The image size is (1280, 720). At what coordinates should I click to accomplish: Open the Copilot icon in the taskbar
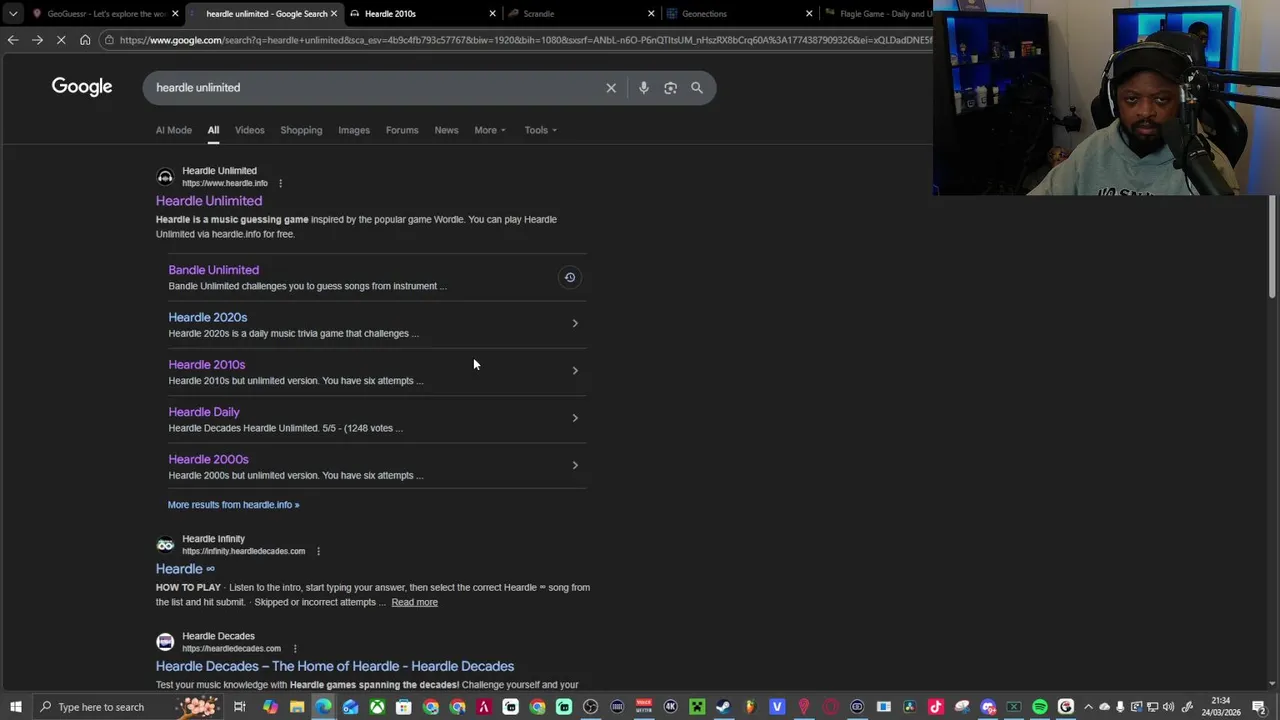point(270,707)
